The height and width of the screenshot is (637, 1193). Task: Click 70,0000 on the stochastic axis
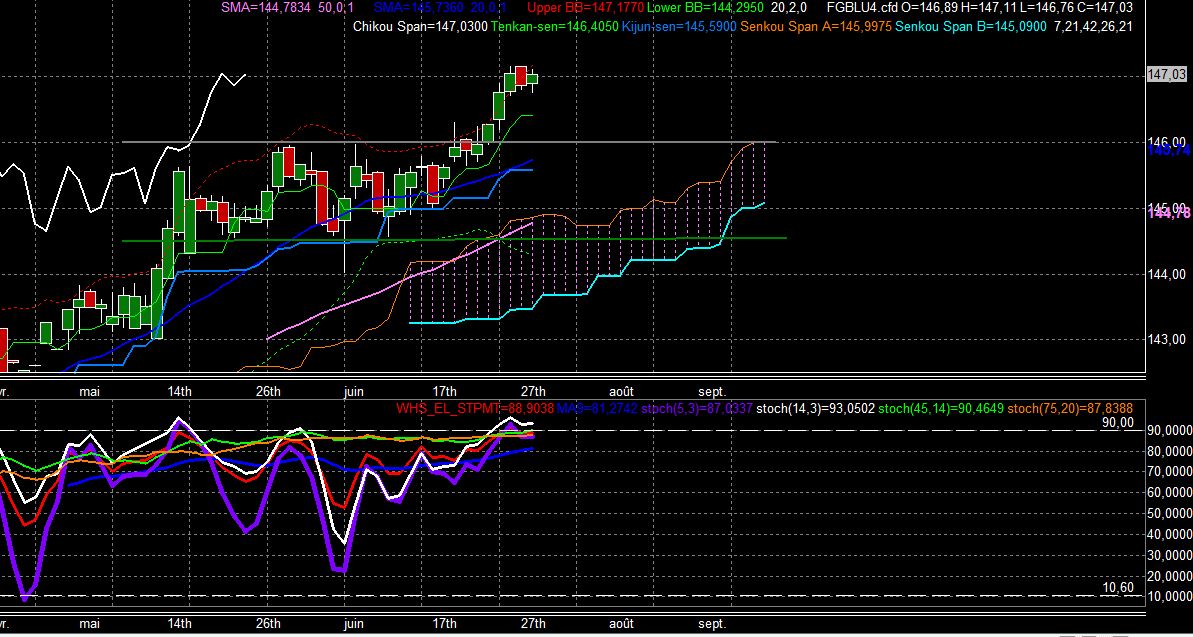[x=1169, y=472]
